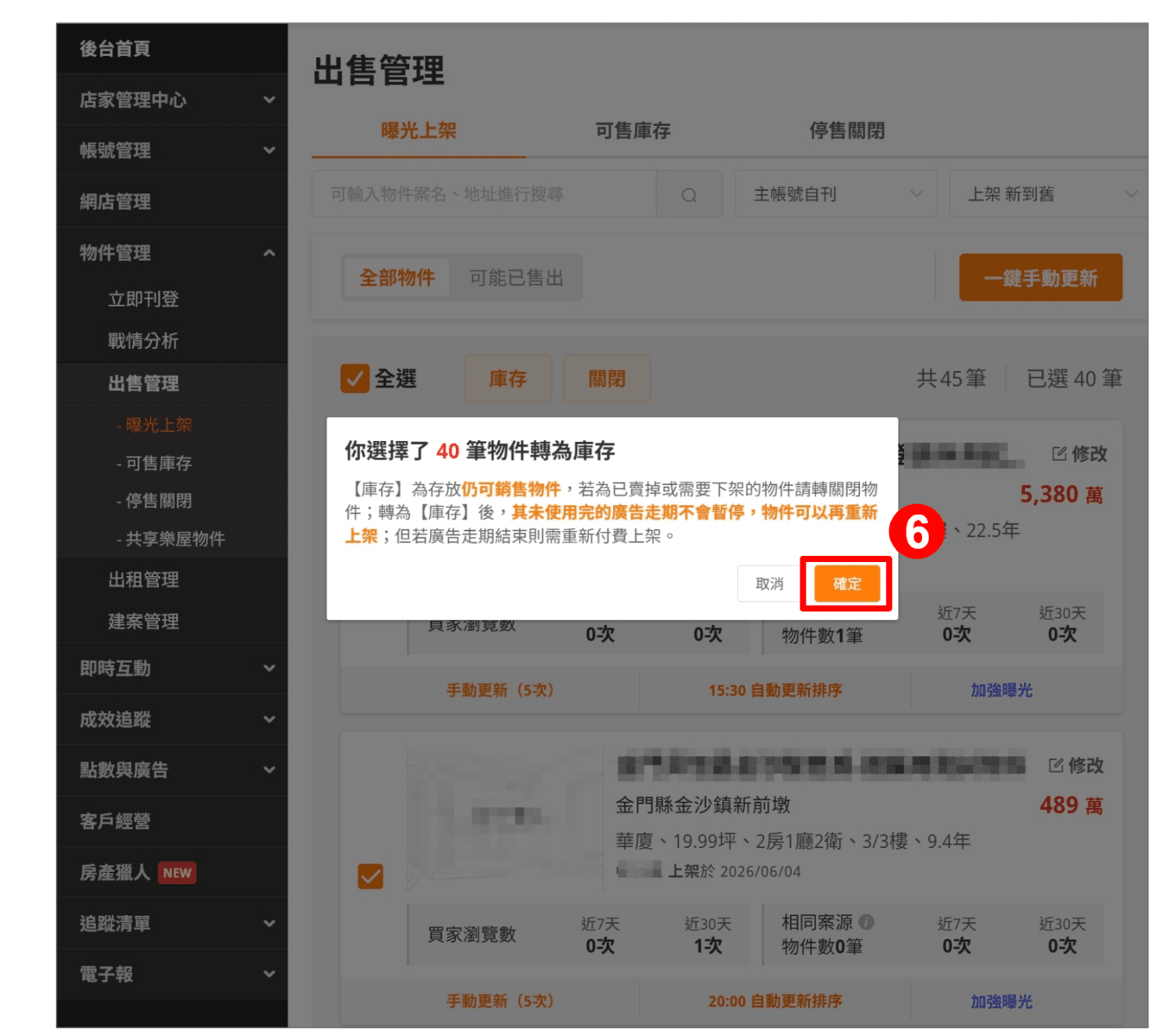This screenshot has height=1036, width=1169.
Task: Click the edit icon beside 489 萬 listing
Action: [x=1056, y=765]
